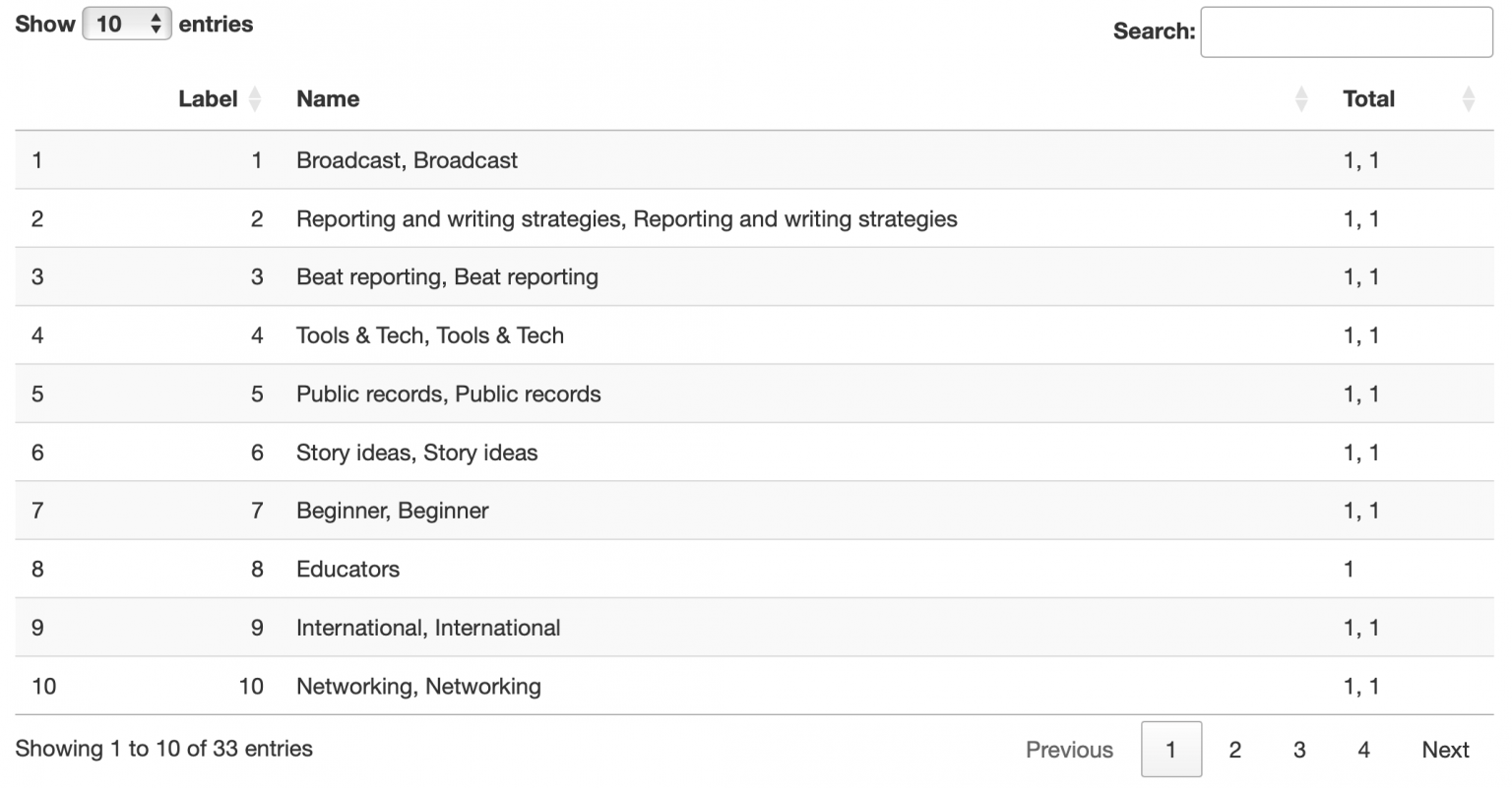
Task: Go to page 2 of results
Action: pos(1235,749)
